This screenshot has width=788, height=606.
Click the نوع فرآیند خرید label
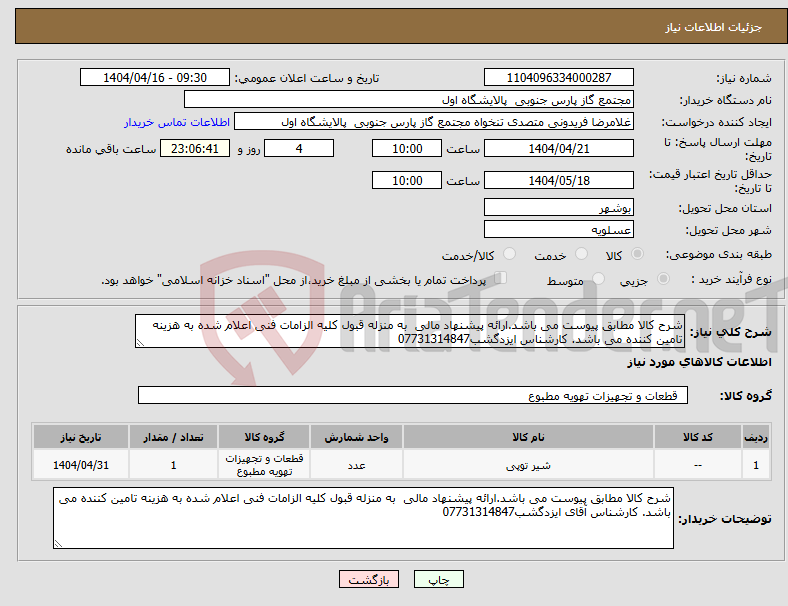click(732, 279)
